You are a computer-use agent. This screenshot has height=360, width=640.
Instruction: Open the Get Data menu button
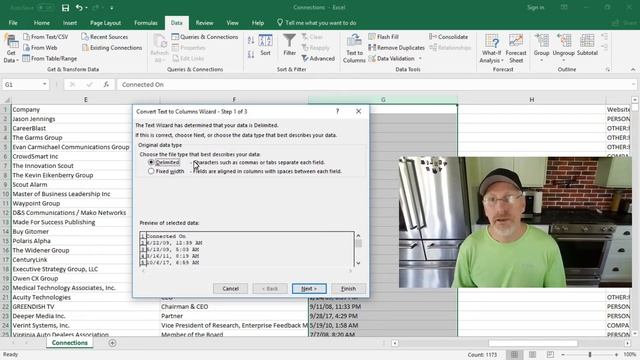click(x=11, y=49)
